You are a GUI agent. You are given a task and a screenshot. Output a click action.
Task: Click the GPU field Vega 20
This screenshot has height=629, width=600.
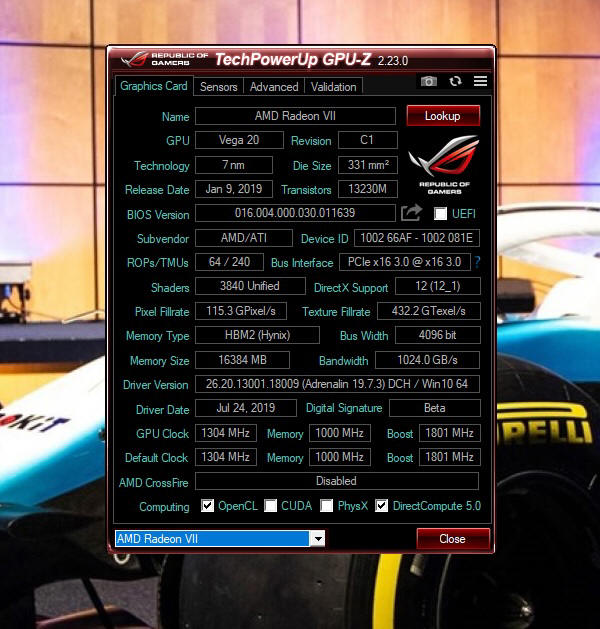pos(239,140)
